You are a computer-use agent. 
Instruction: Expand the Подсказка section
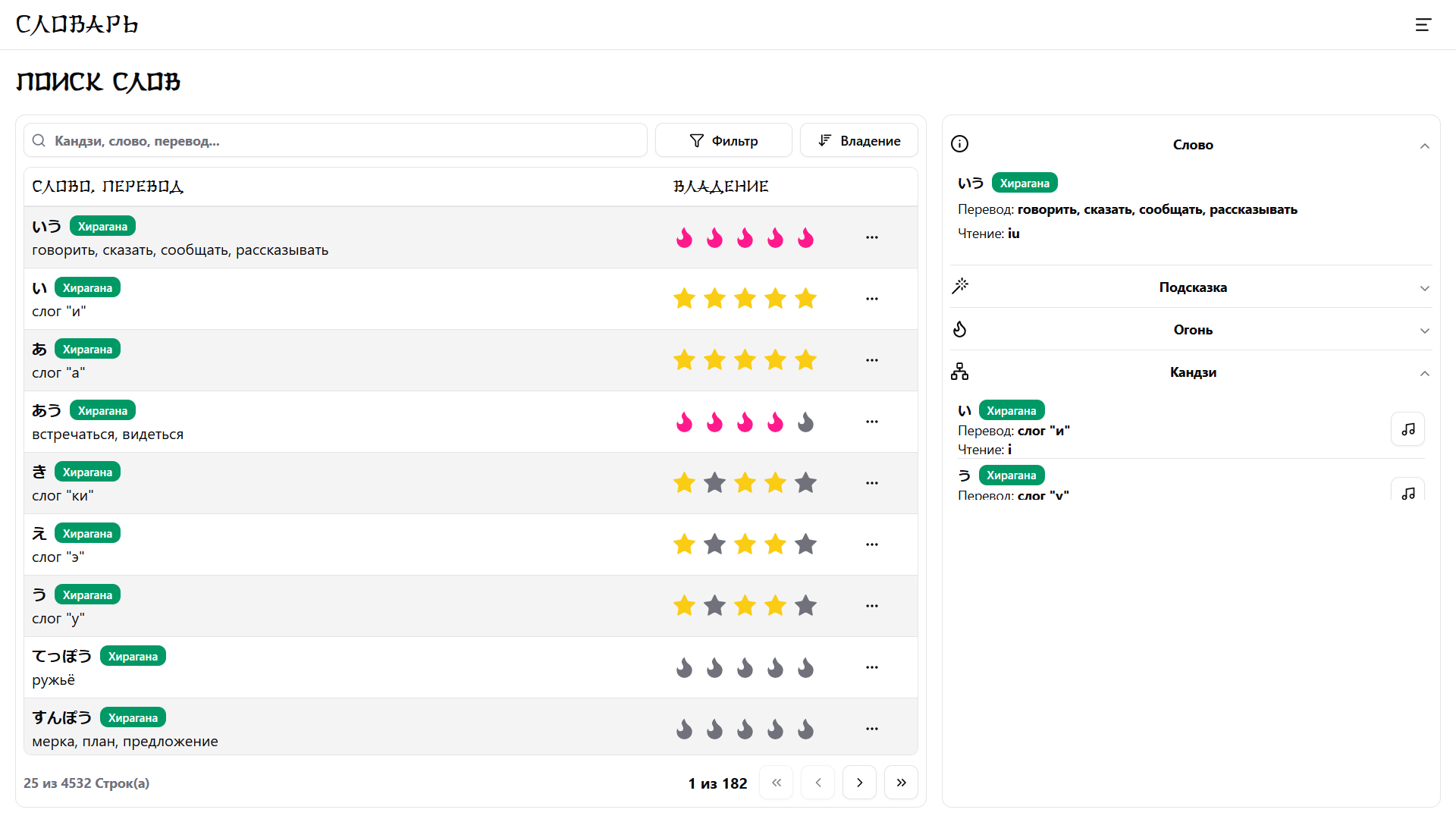pyautogui.click(x=1425, y=288)
